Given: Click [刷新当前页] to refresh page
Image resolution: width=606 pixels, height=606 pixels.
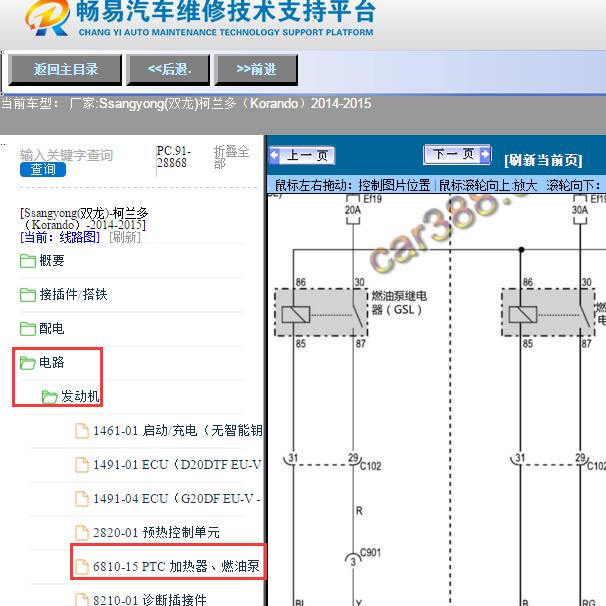Looking at the screenshot, I should 543,160.
